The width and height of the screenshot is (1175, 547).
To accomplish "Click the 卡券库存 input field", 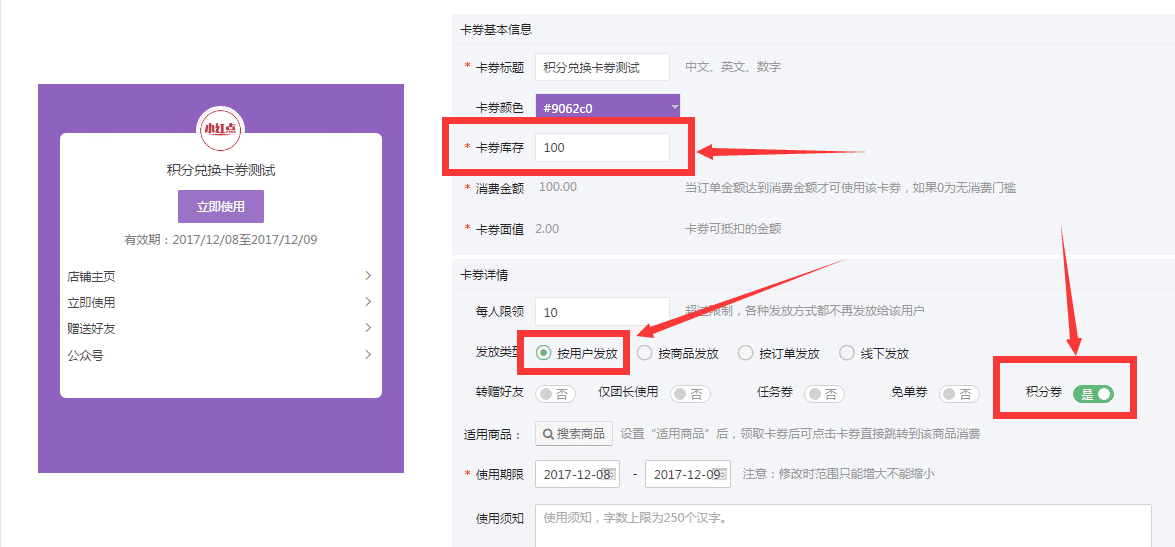I will [x=602, y=147].
